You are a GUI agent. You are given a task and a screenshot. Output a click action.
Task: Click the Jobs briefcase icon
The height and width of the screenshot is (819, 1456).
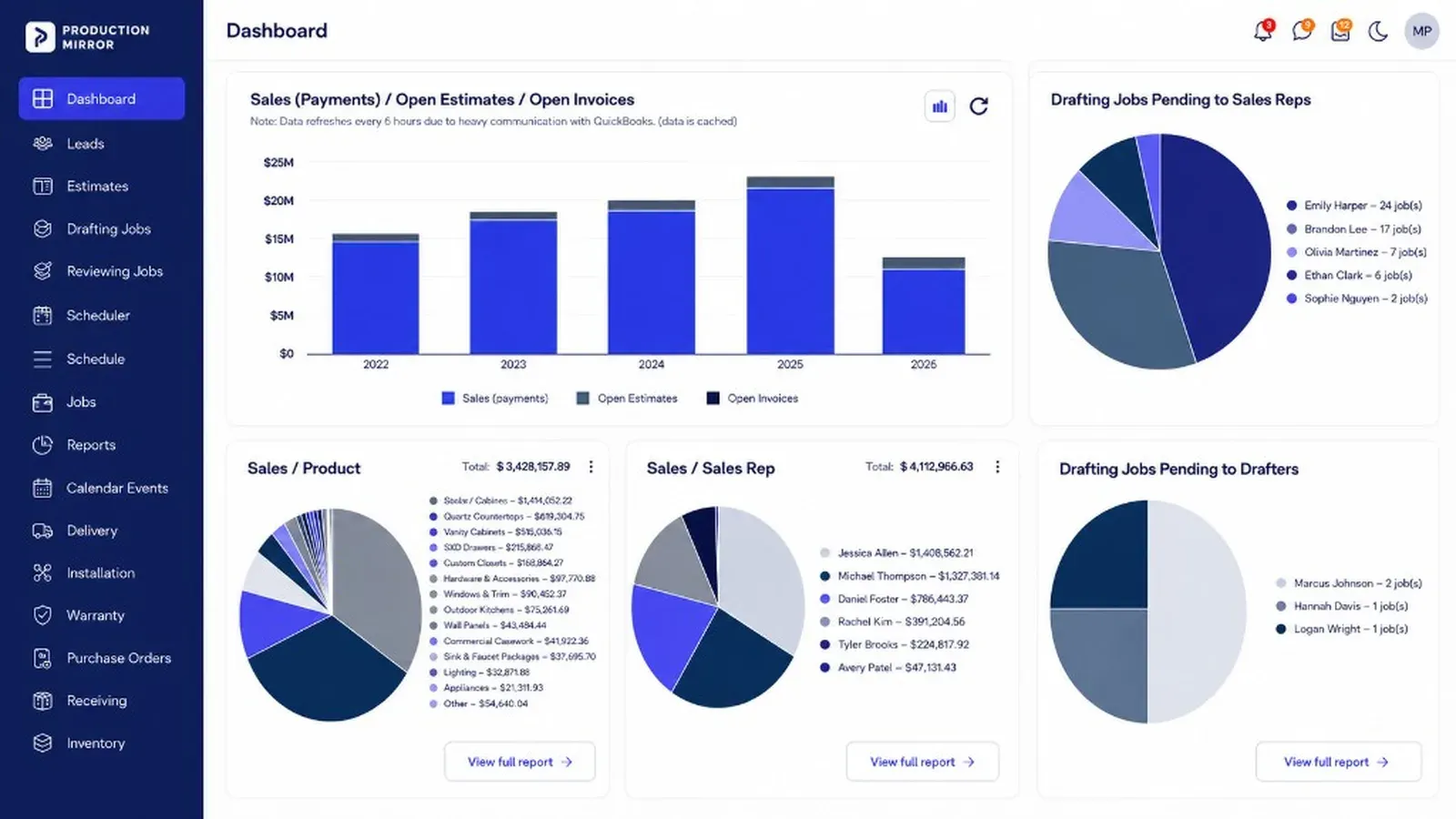[43, 402]
